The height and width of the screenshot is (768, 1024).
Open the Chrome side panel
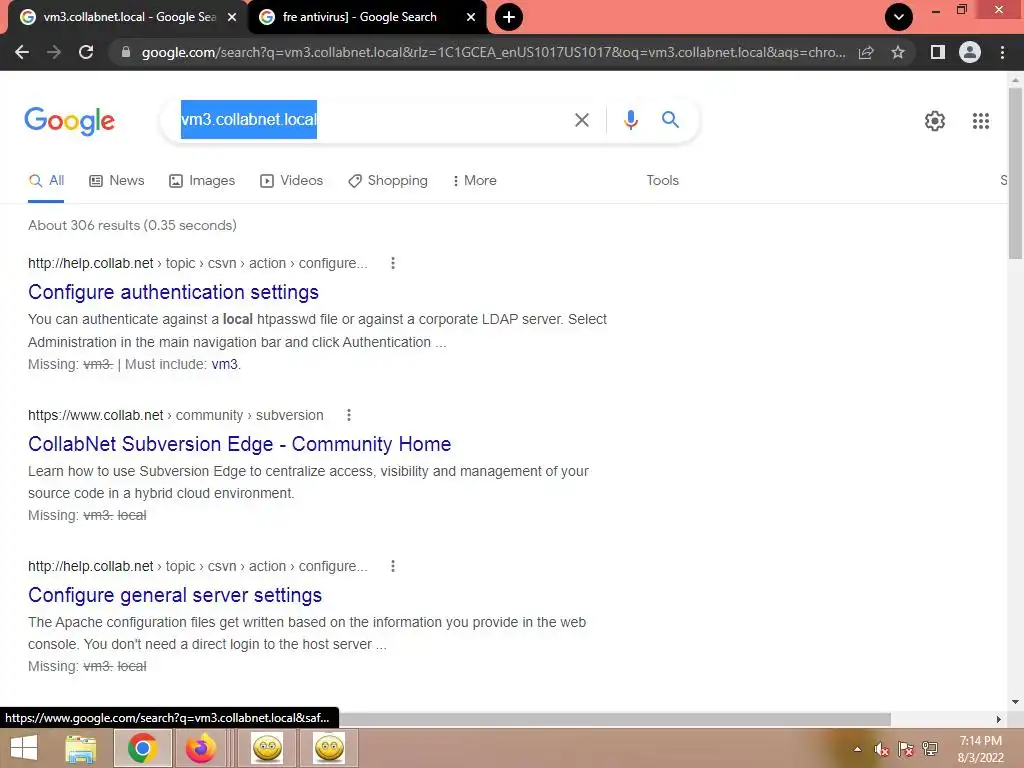click(x=938, y=52)
